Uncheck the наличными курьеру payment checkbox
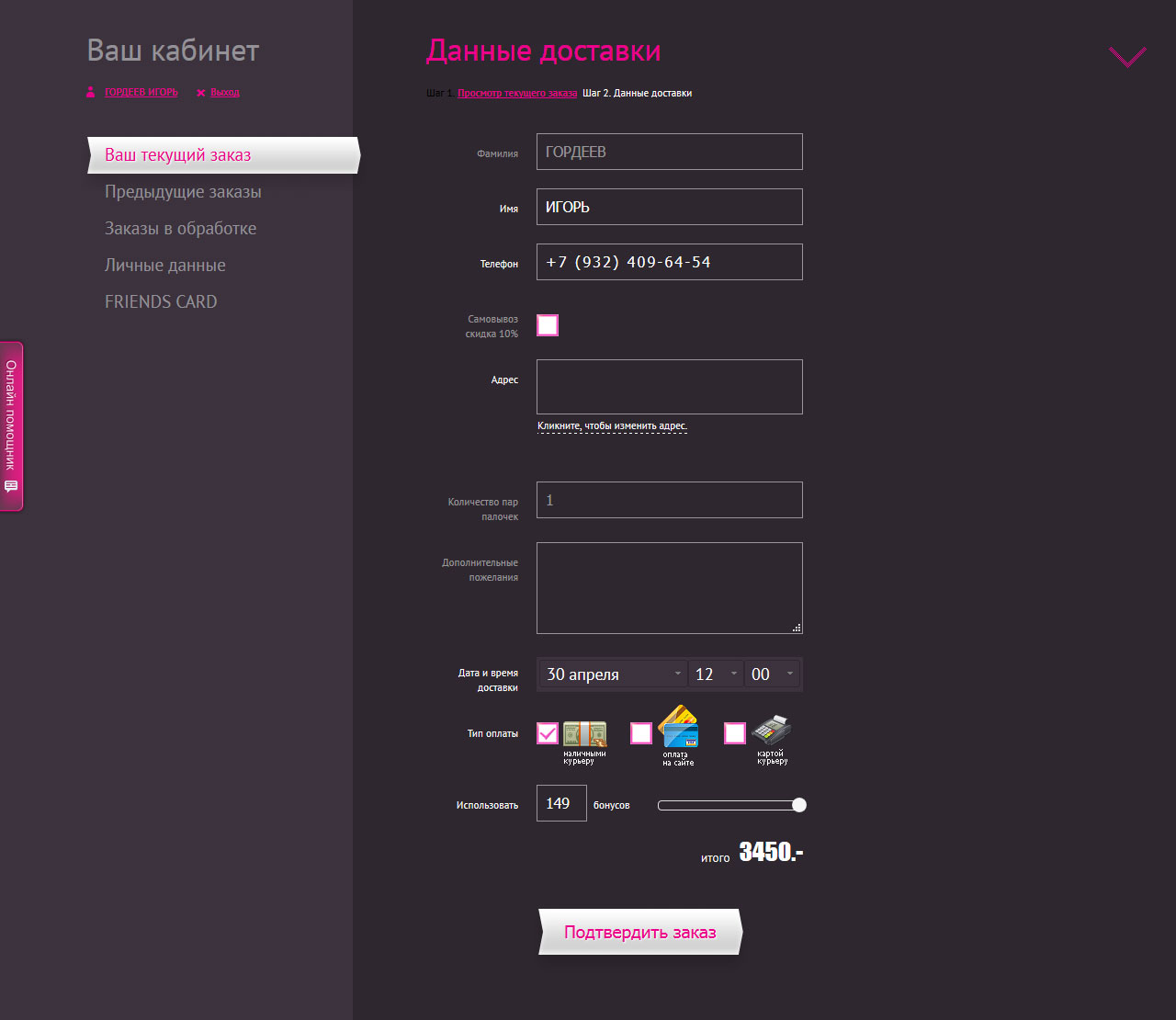 [548, 733]
